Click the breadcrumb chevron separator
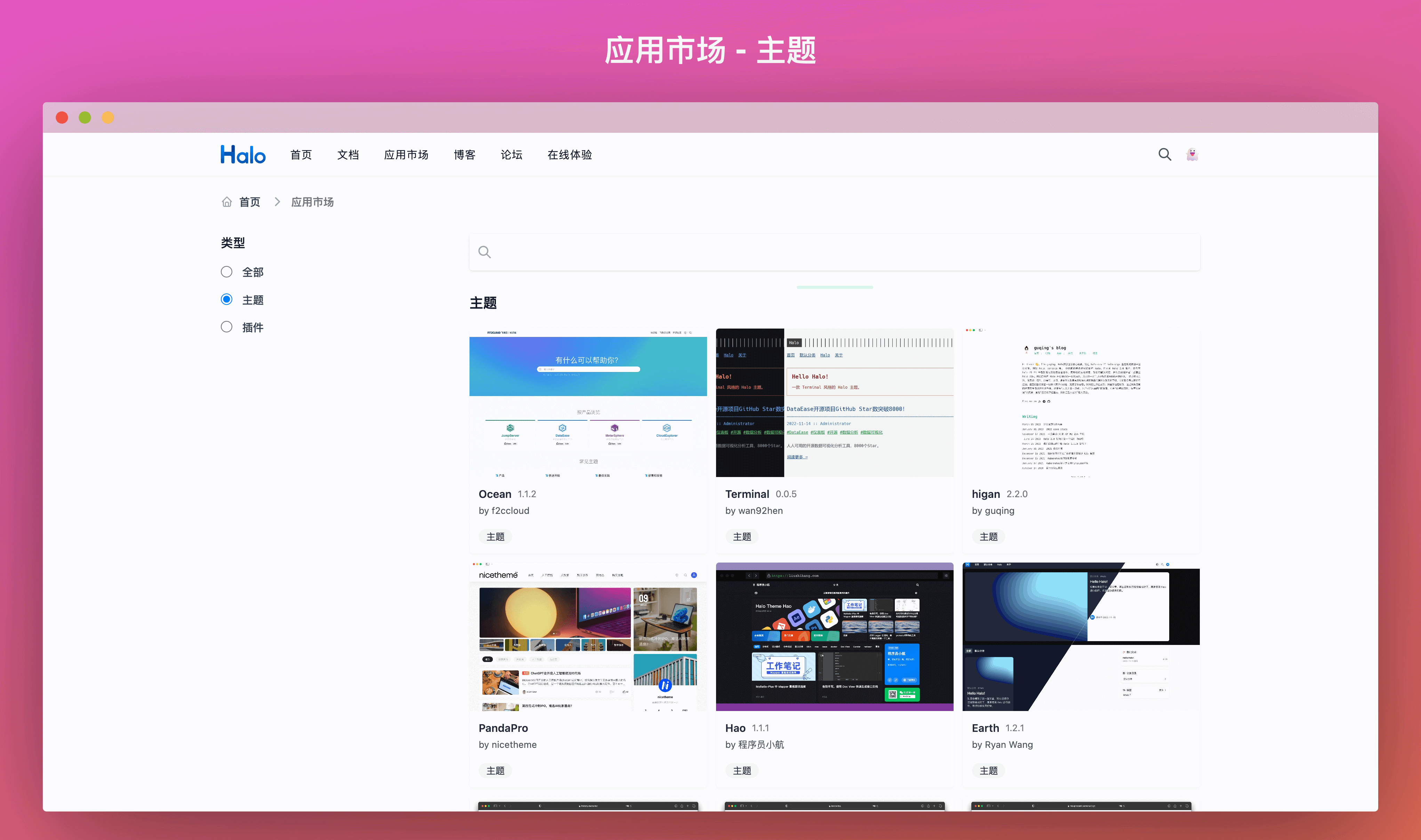 [277, 202]
